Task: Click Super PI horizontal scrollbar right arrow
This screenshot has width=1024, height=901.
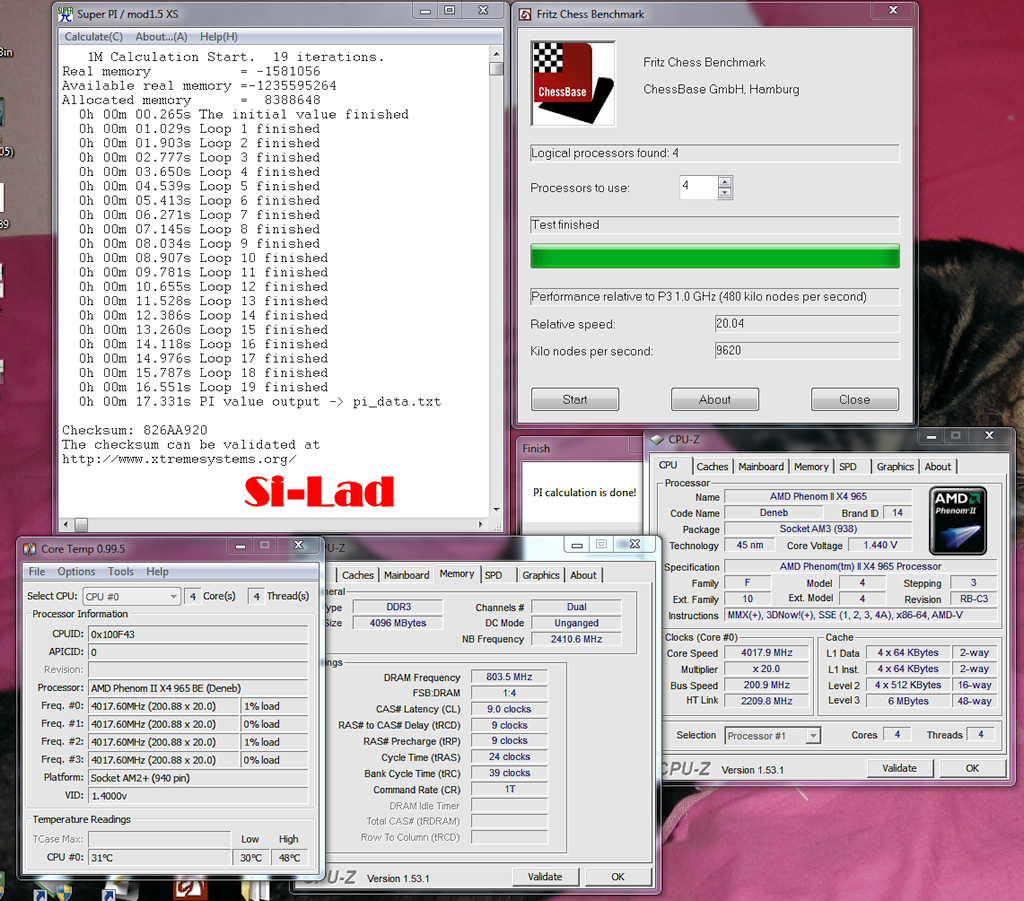Action: click(x=481, y=524)
